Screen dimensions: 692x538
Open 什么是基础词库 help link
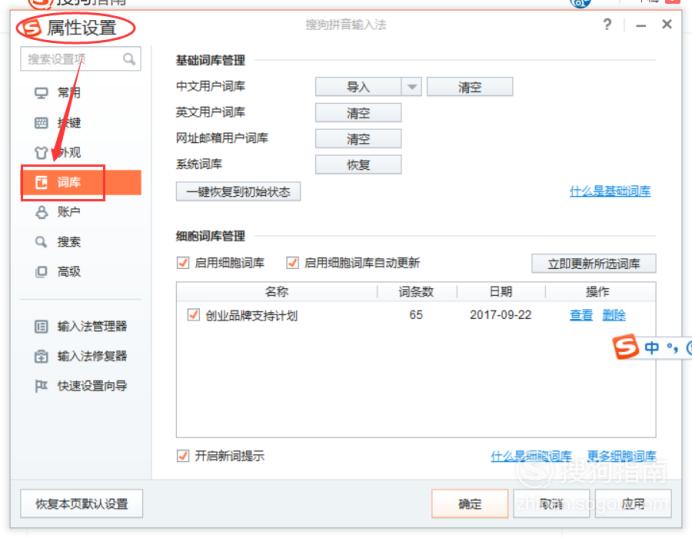click(x=610, y=191)
